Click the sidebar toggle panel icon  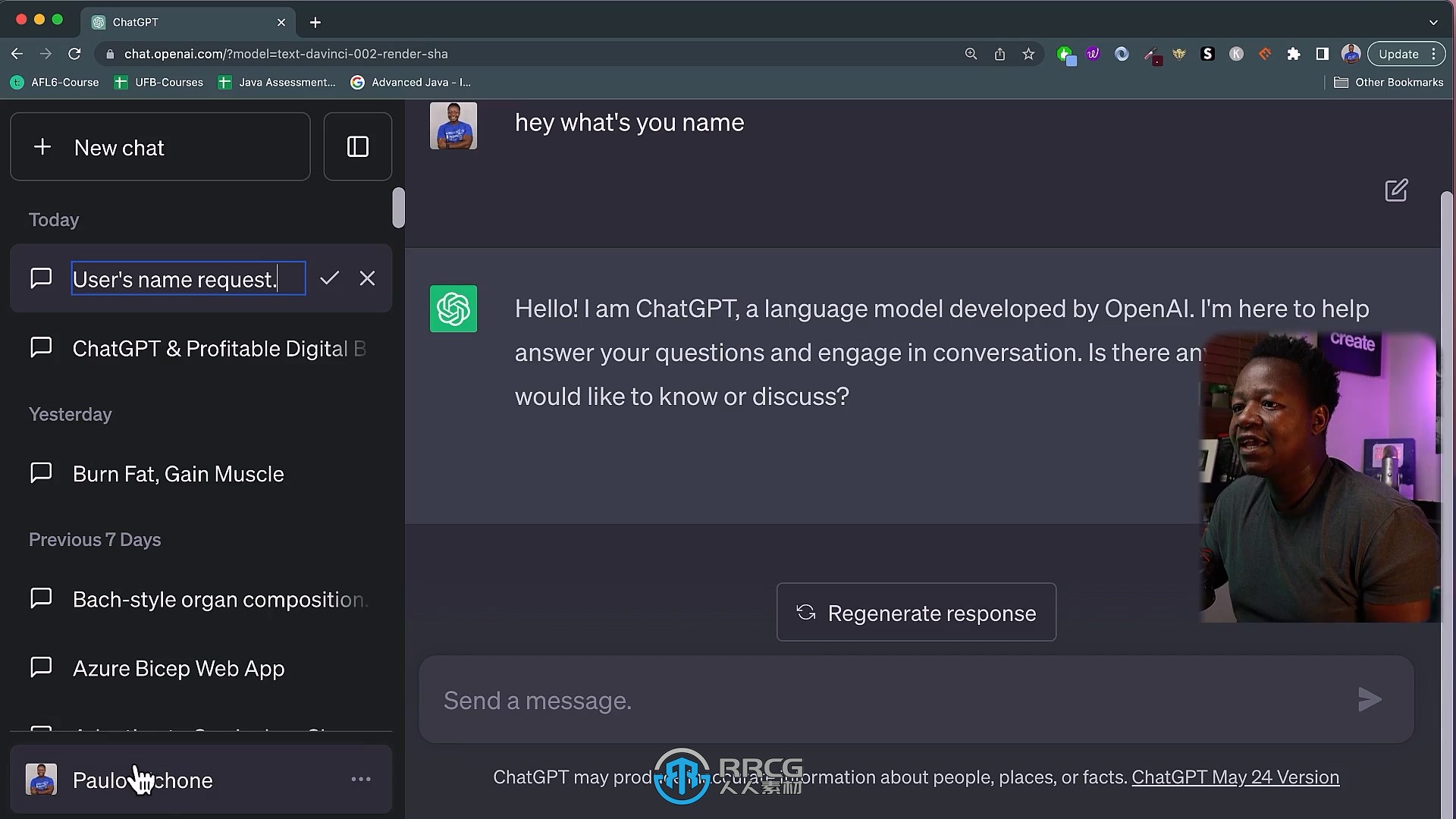point(357,147)
